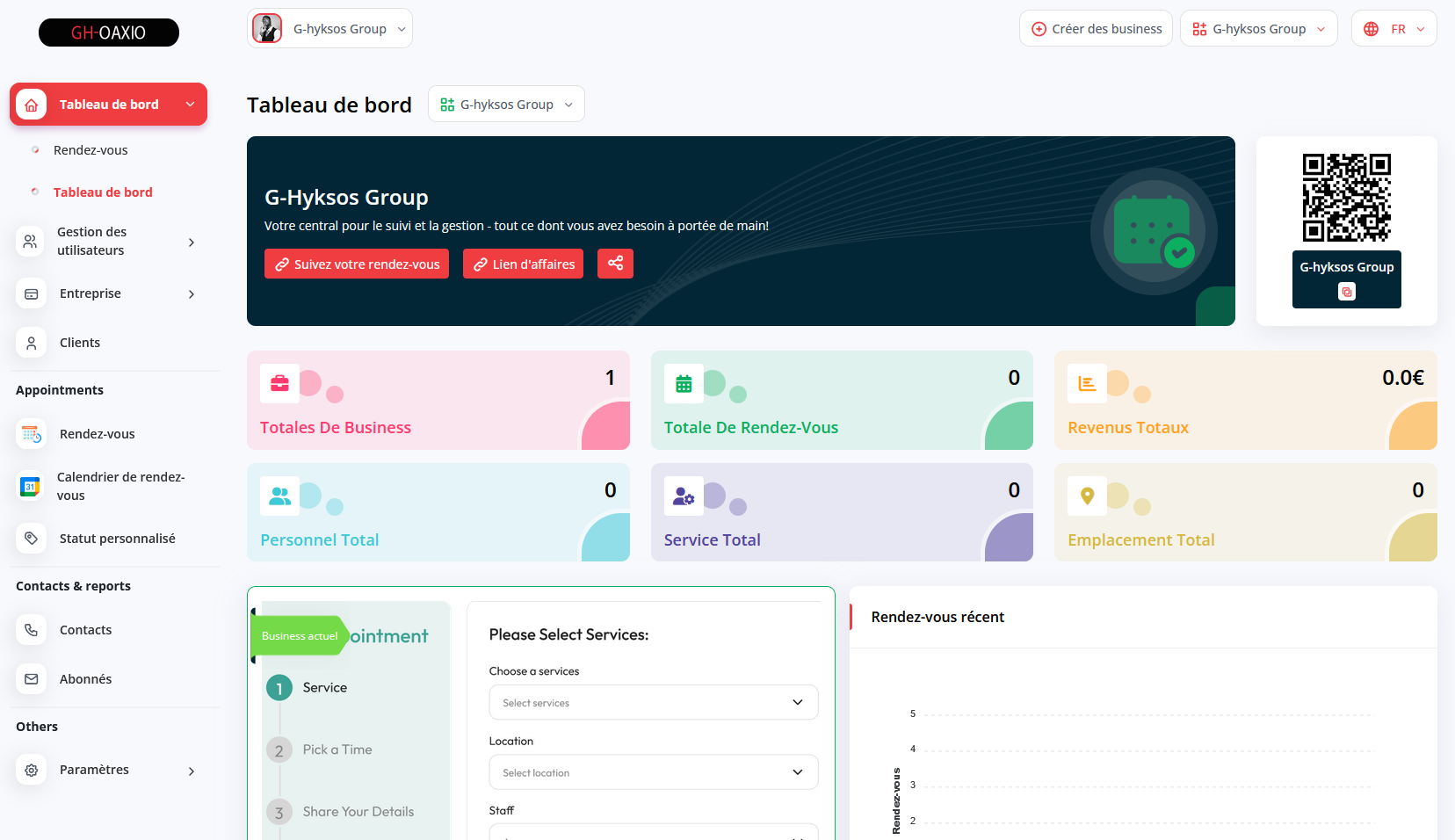Expand the Paramètres submenu arrow
The image size is (1455, 840).
pos(192,771)
